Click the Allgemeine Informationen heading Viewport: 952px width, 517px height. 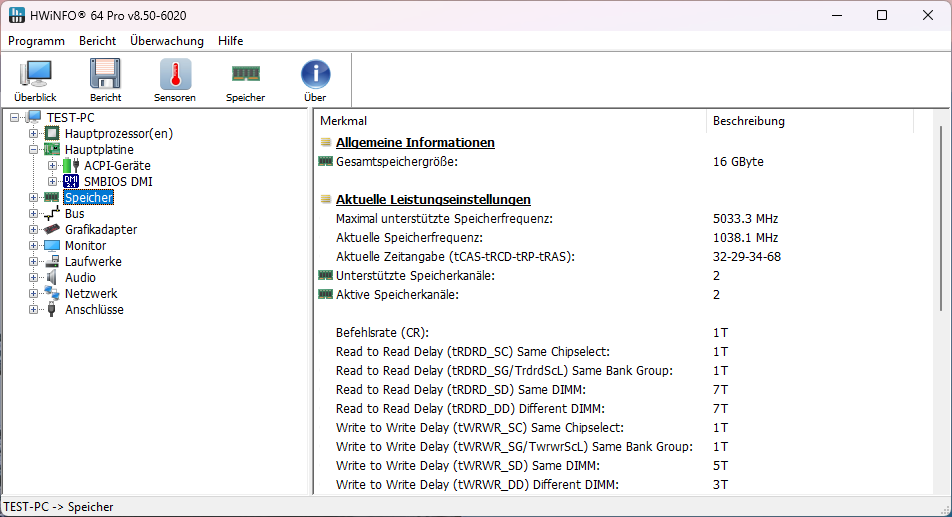pos(415,143)
